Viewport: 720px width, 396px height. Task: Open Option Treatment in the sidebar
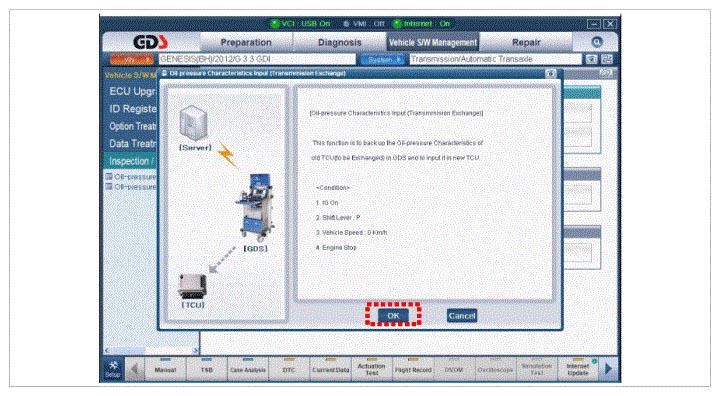point(132,126)
